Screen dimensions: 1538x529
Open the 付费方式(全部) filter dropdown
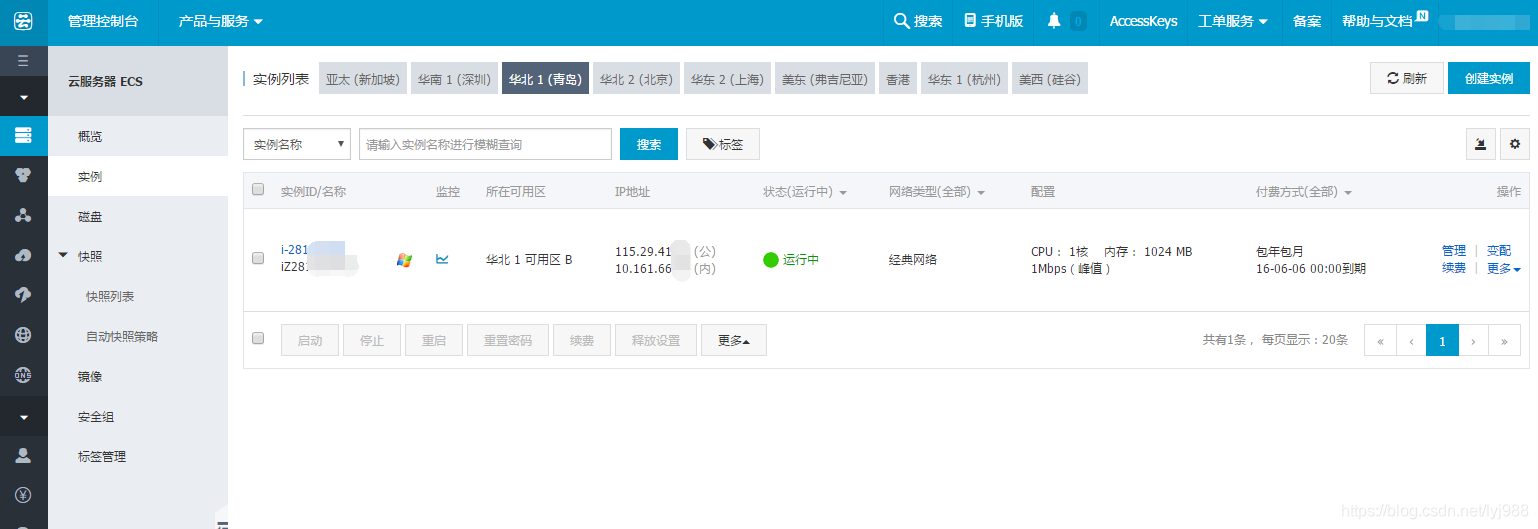pyautogui.click(x=1304, y=191)
